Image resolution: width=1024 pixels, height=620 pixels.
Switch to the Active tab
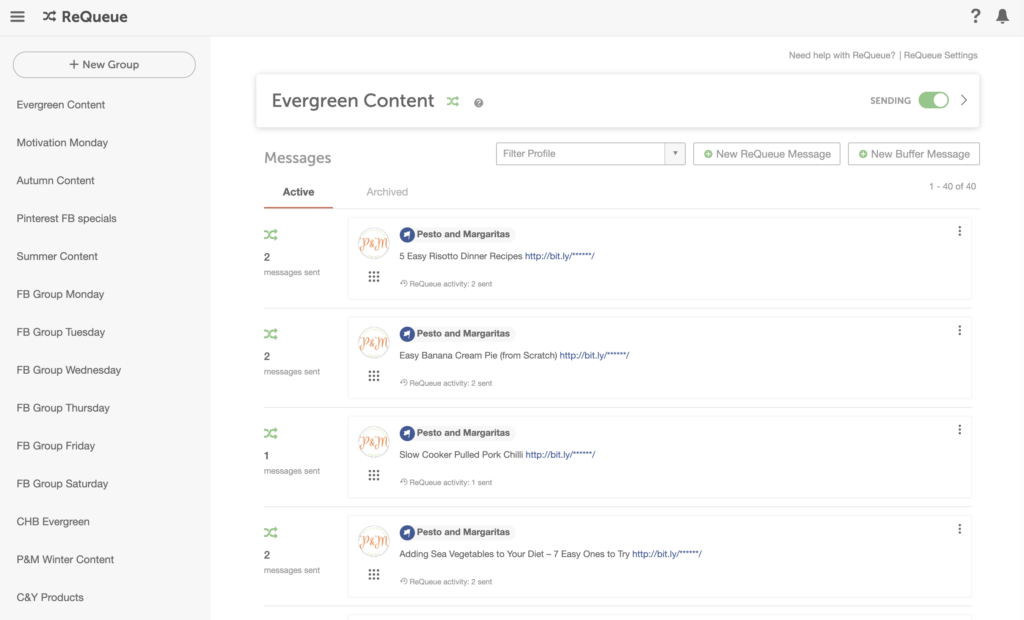[298, 192]
